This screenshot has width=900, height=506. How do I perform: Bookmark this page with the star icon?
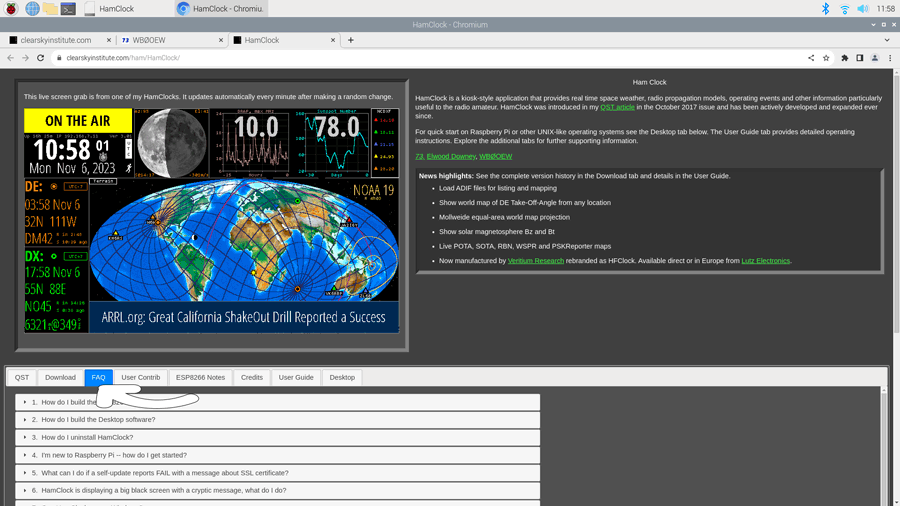pos(826,58)
